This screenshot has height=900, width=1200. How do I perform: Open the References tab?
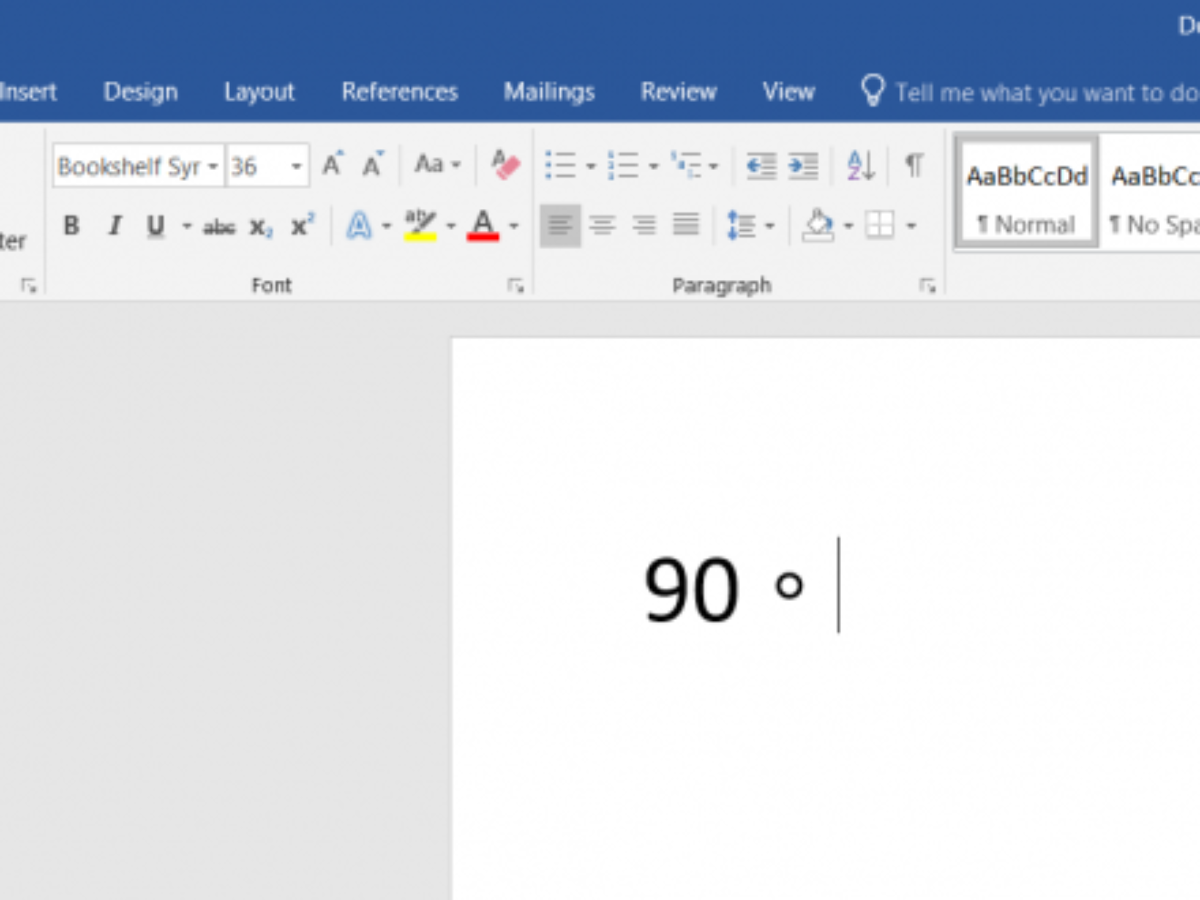coord(399,92)
